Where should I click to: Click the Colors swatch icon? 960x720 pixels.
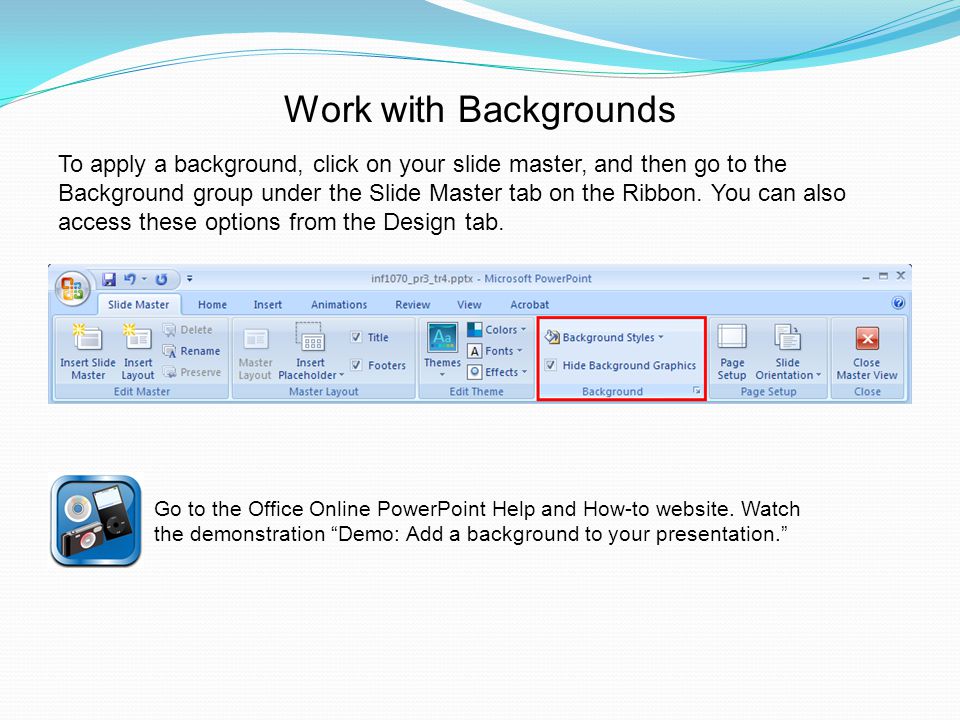tap(474, 329)
